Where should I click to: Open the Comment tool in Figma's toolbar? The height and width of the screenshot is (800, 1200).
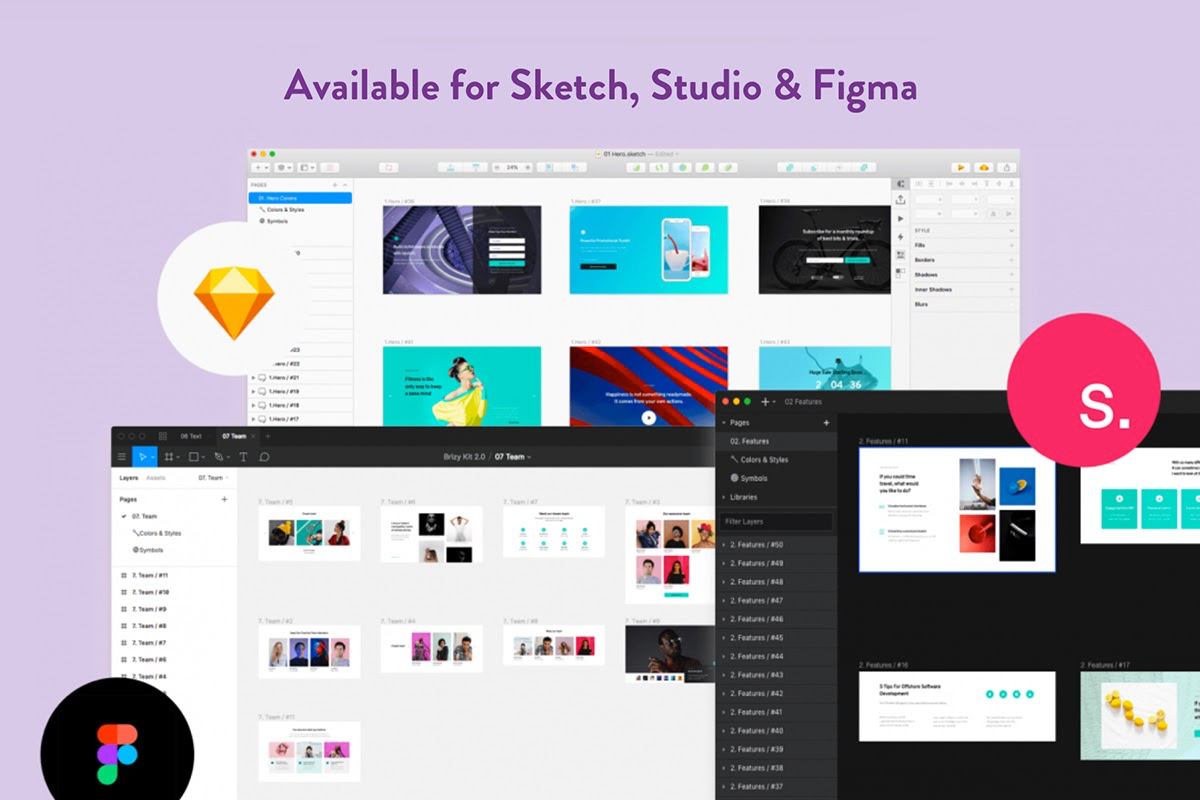click(263, 457)
